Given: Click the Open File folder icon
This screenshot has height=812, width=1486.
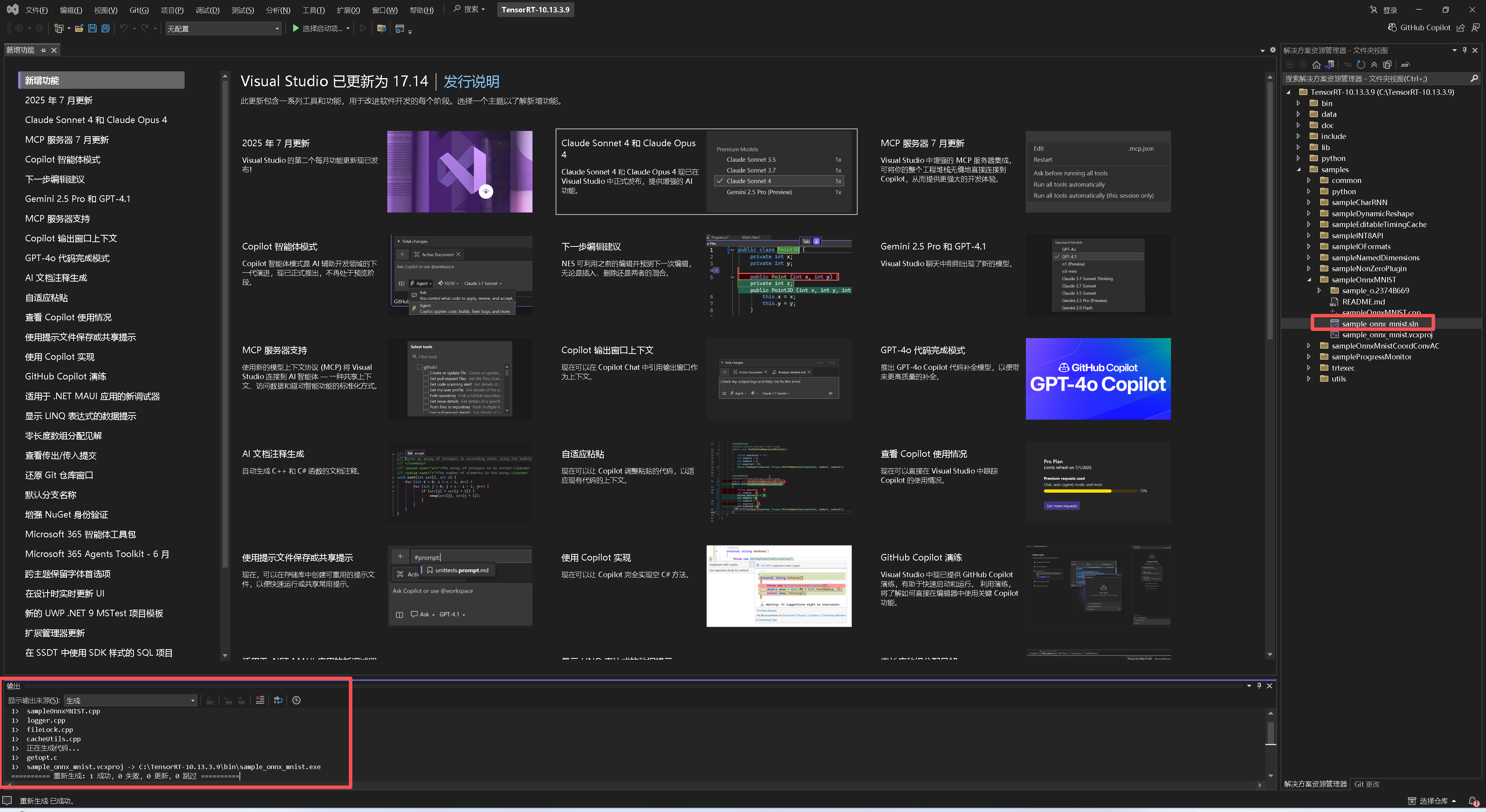Looking at the screenshot, I should [79, 28].
